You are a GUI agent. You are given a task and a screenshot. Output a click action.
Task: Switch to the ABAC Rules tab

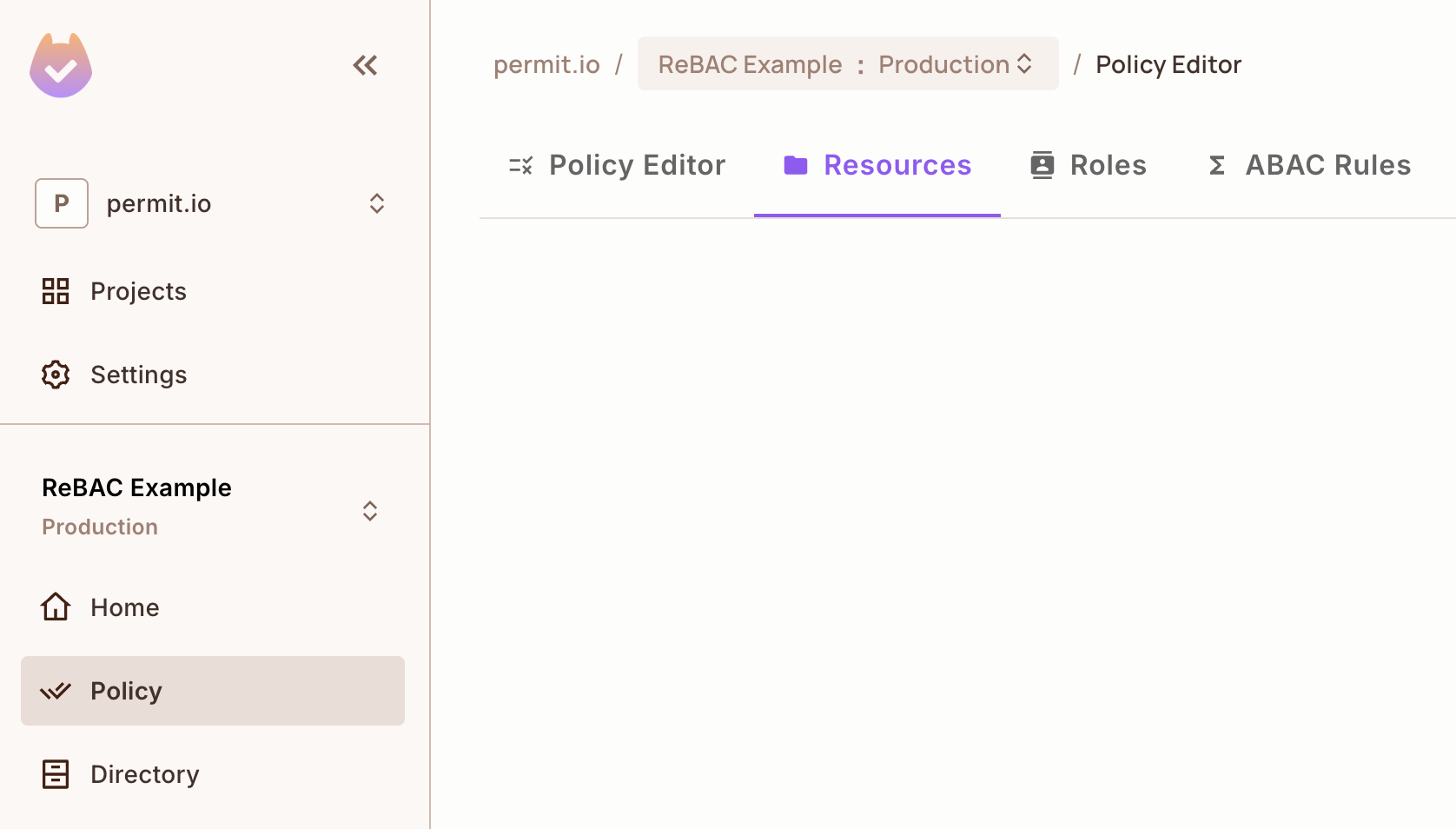click(1327, 164)
